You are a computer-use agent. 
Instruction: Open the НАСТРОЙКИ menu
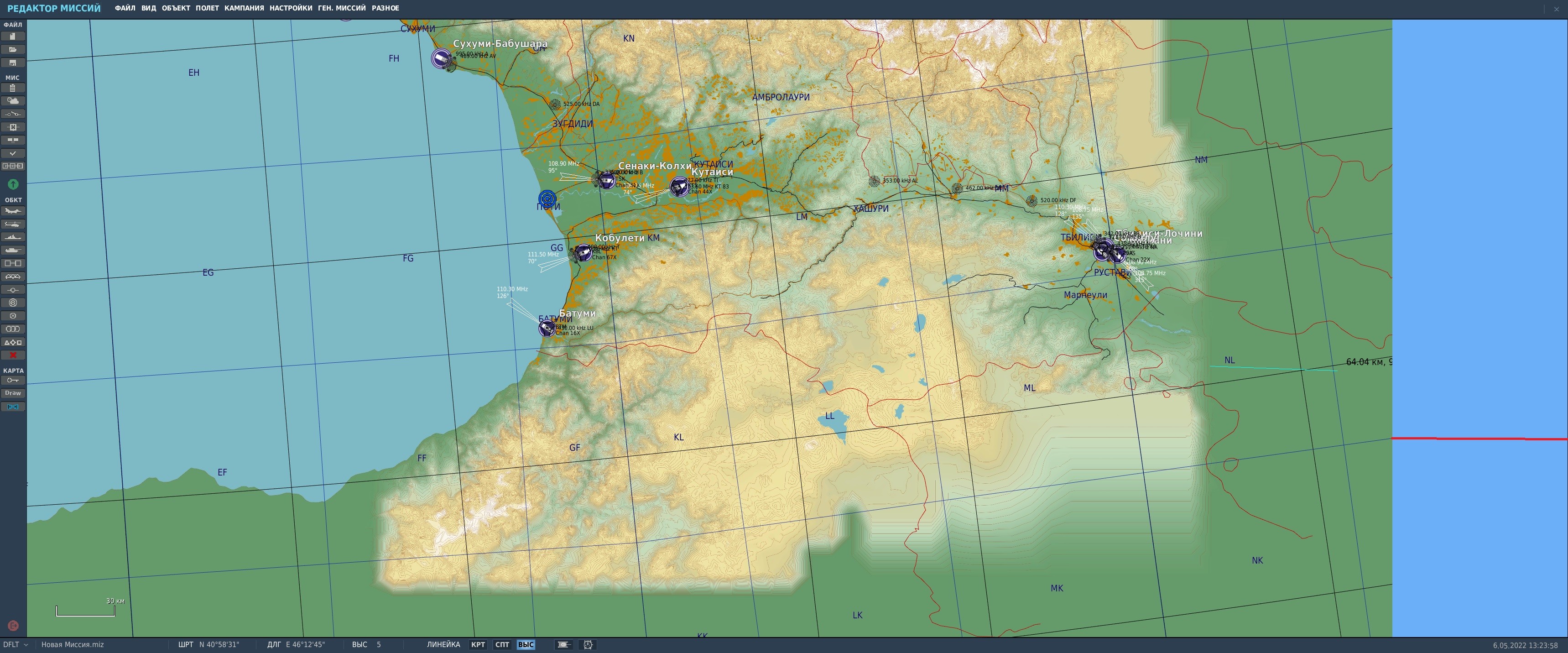pyautogui.click(x=291, y=8)
